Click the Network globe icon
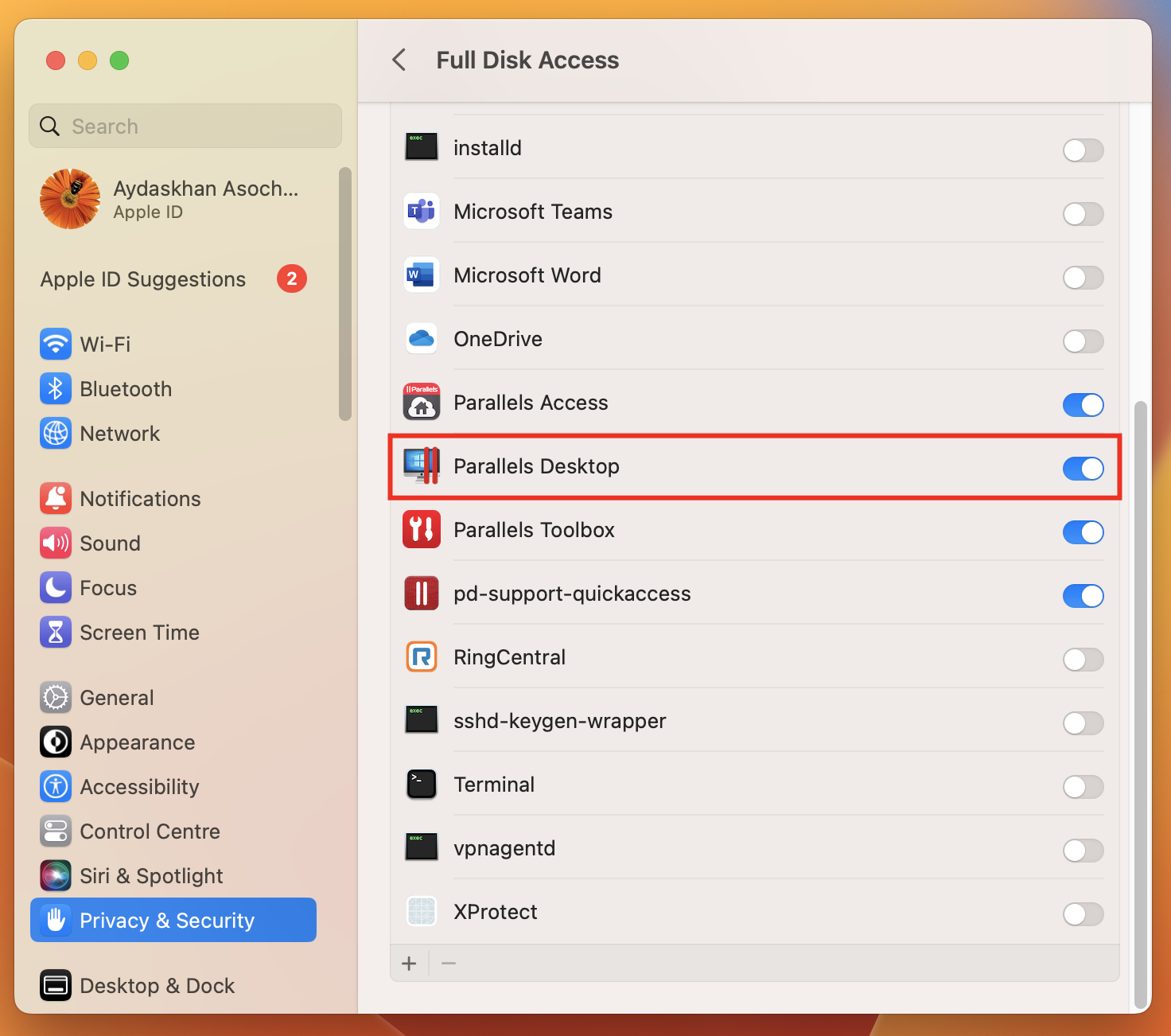1171x1036 pixels. click(56, 433)
